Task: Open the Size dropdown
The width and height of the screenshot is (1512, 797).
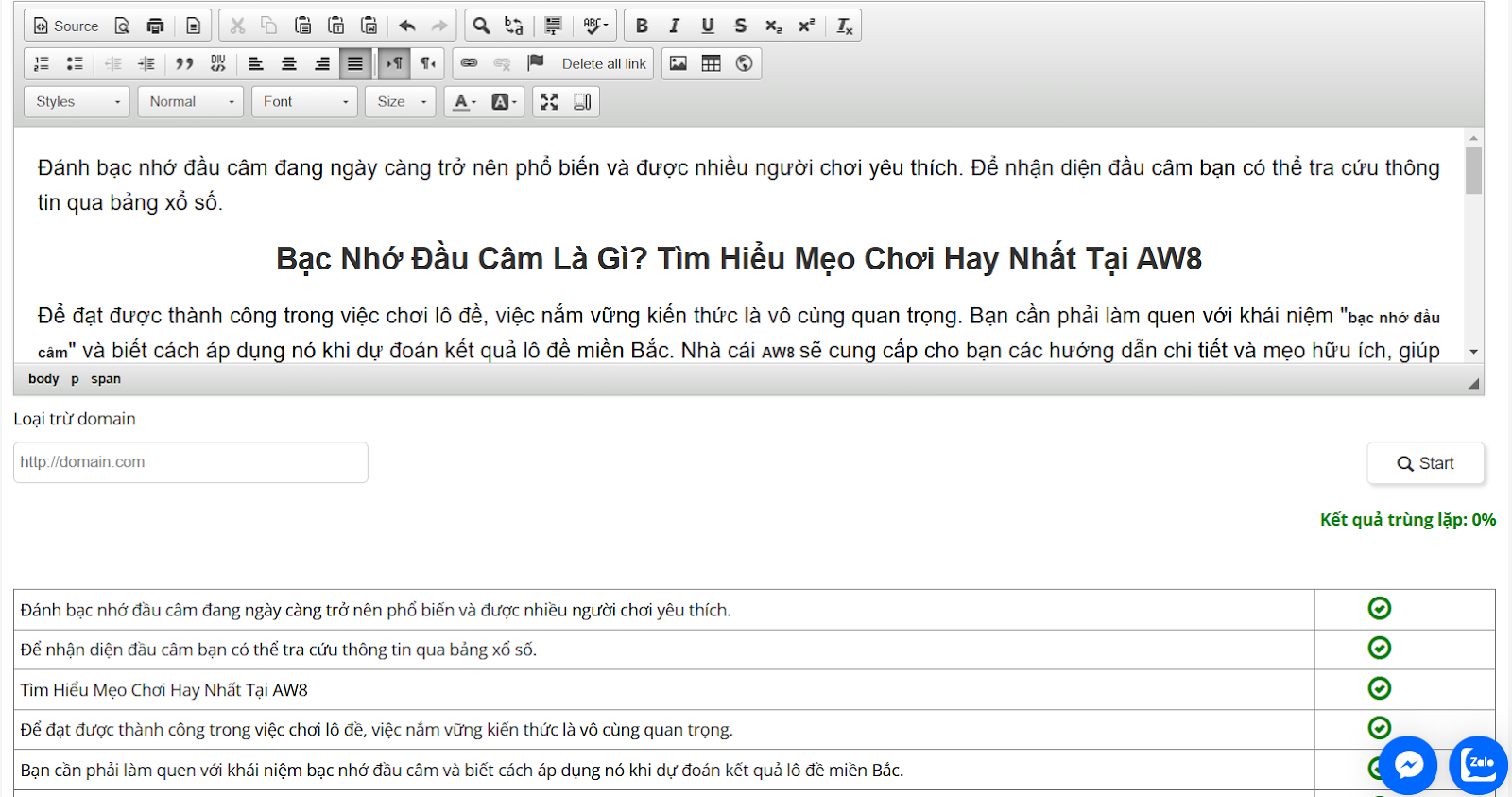Action: pyautogui.click(x=401, y=101)
